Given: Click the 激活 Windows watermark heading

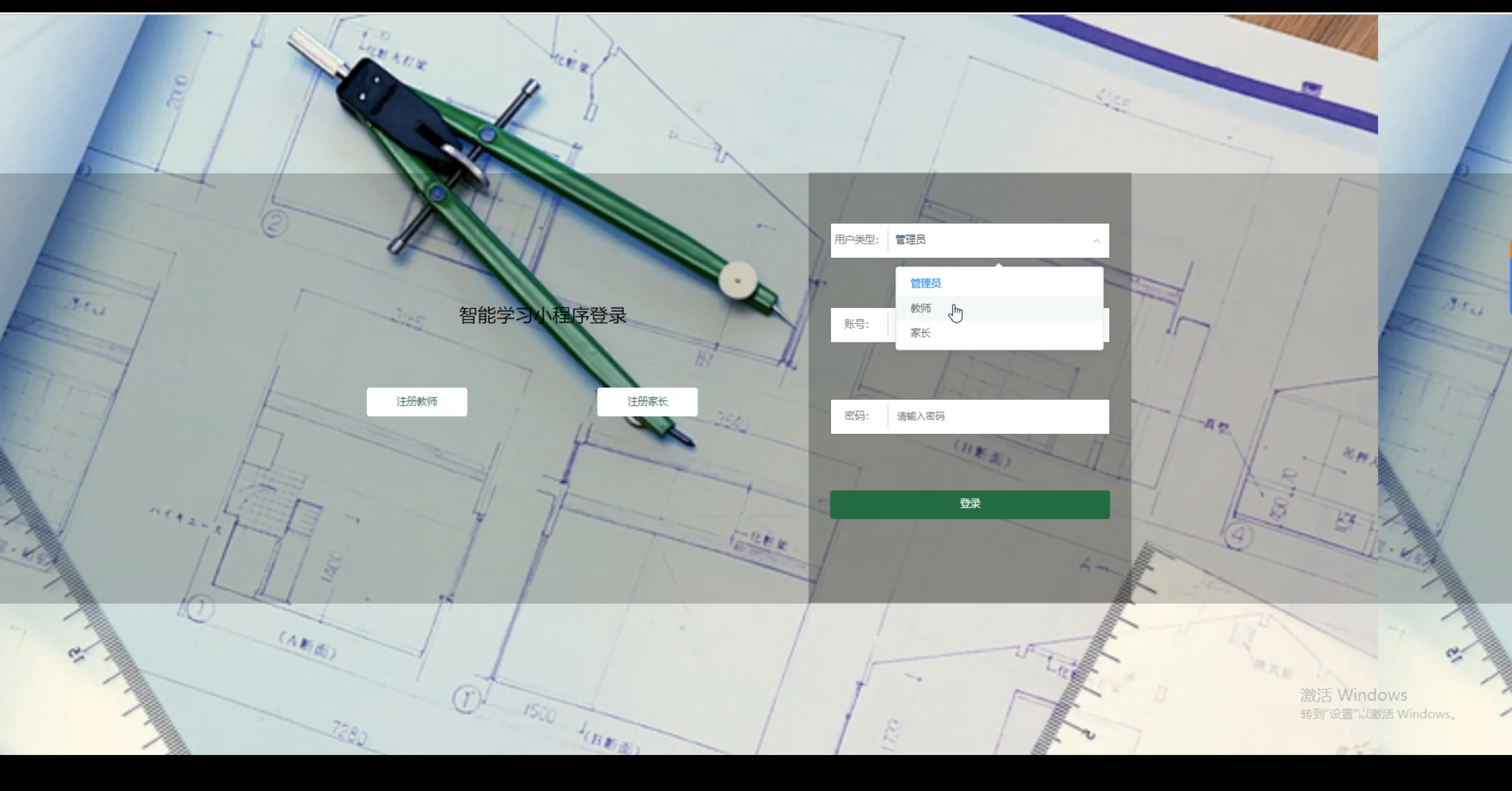Looking at the screenshot, I should pyautogui.click(x=1354, y=695).
